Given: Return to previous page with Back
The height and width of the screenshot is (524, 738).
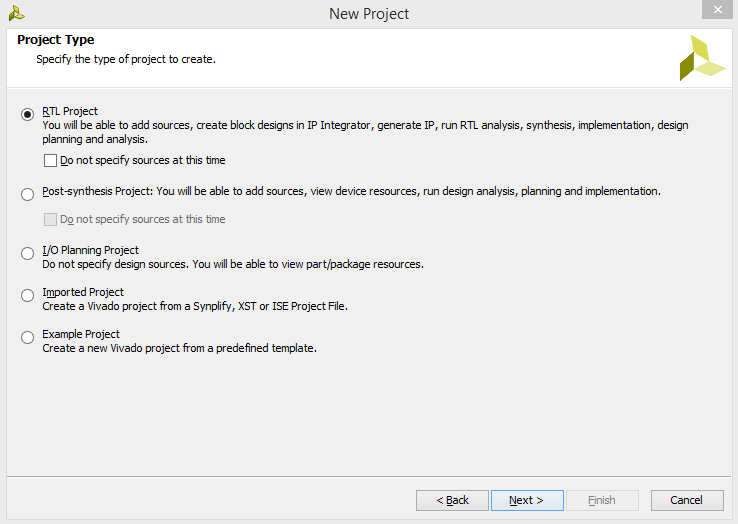Looking at the screenshot, I should (452, 500).
